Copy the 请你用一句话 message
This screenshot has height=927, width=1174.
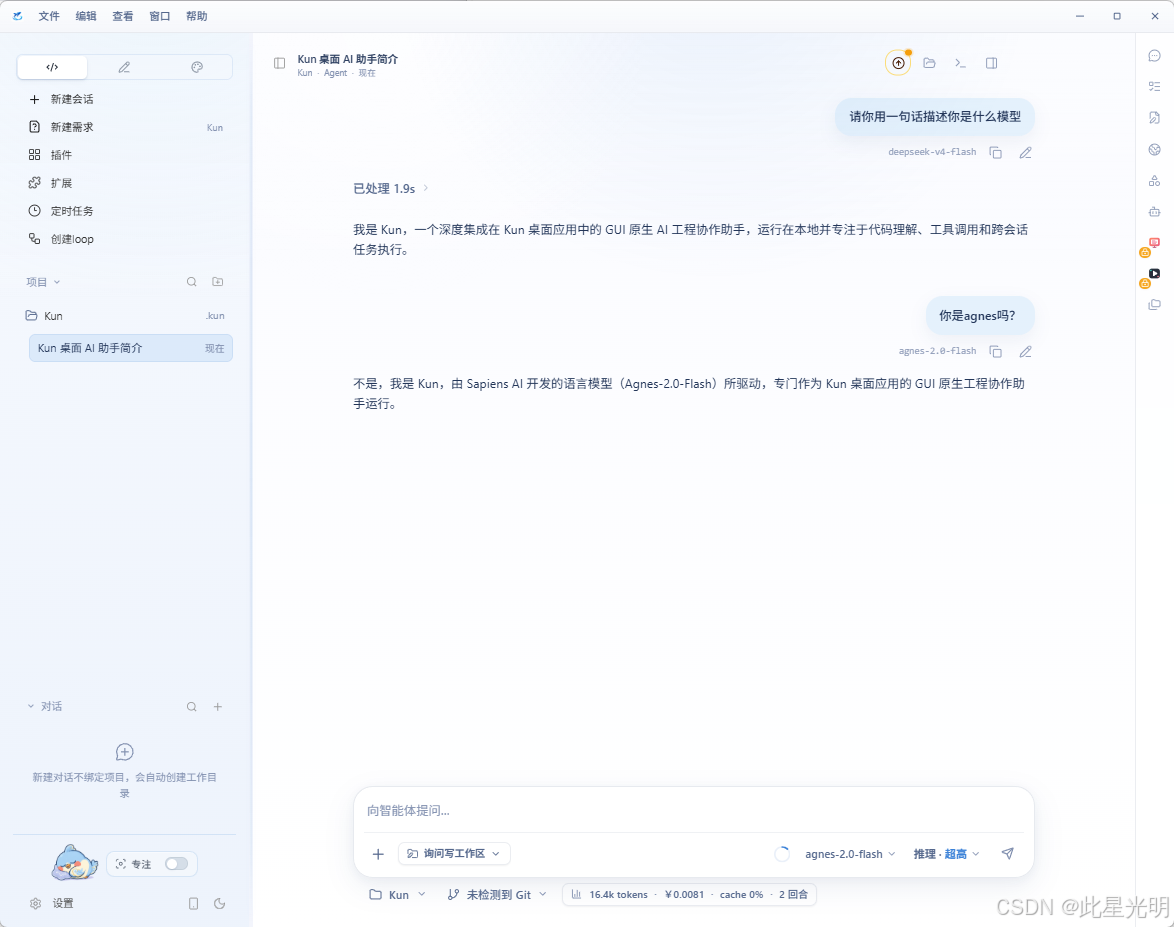click(996, 153)
